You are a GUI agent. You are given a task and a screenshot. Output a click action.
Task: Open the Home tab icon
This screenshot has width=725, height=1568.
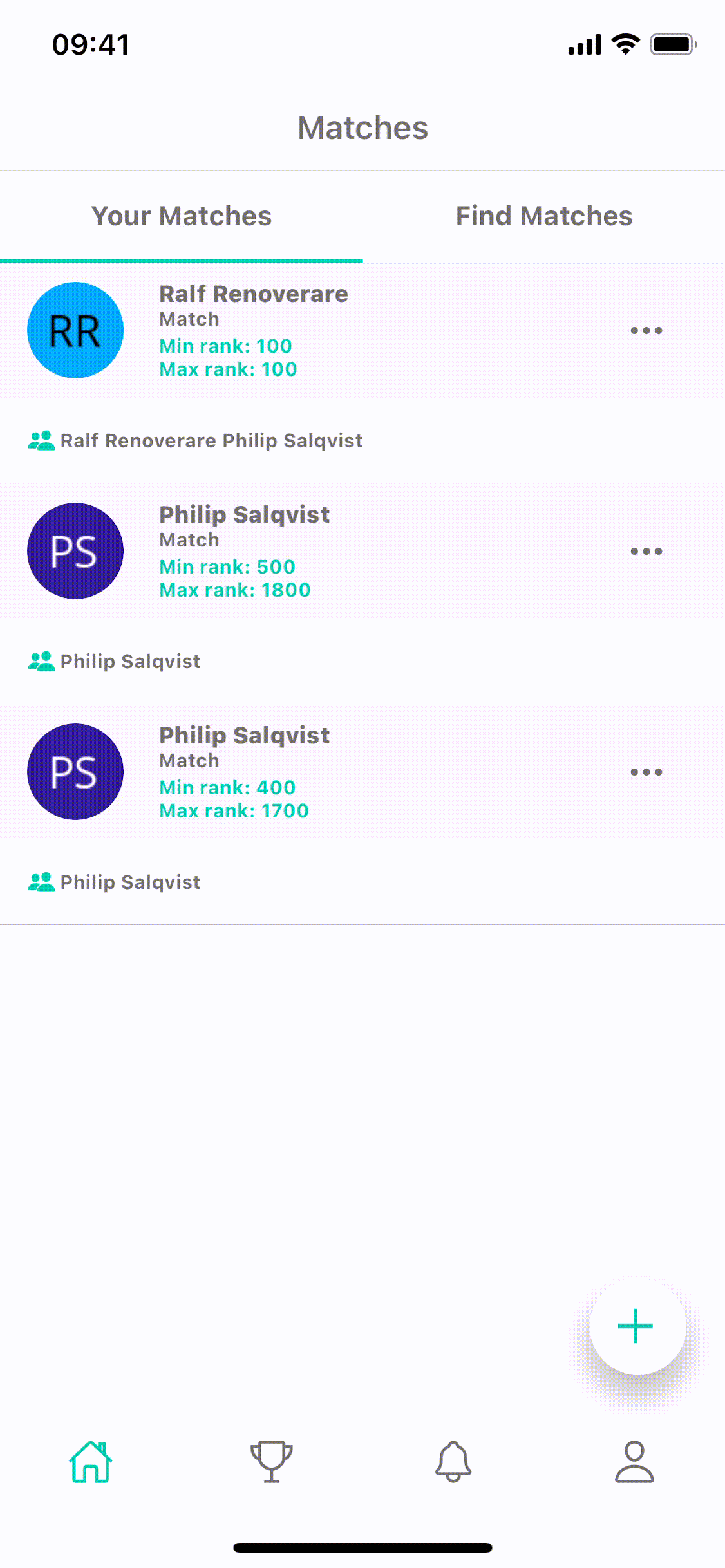pyautogui.click(x=91, y=1462)
